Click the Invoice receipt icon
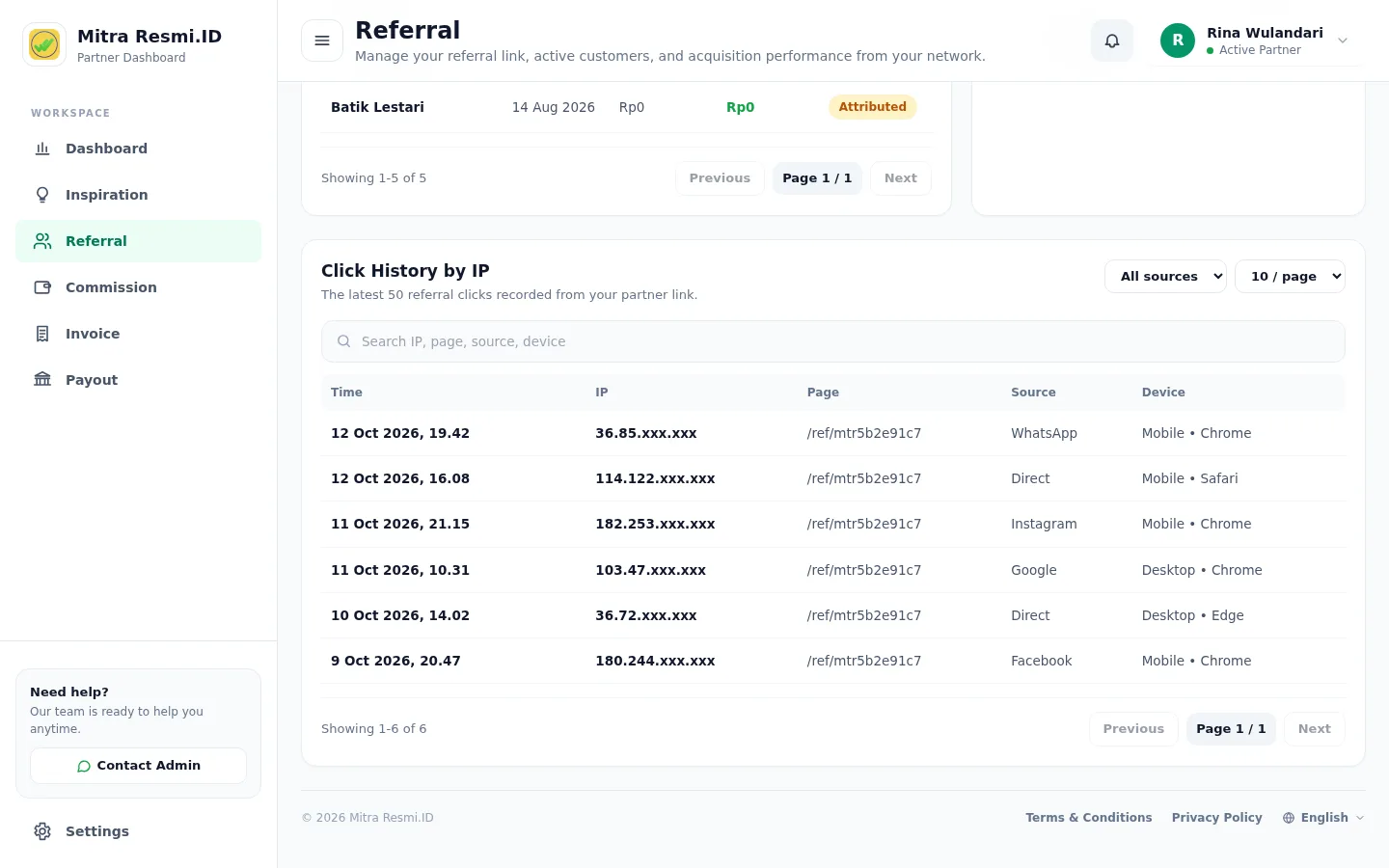Viewport: 1389px width, 868px height. click(x=42, y=334)
